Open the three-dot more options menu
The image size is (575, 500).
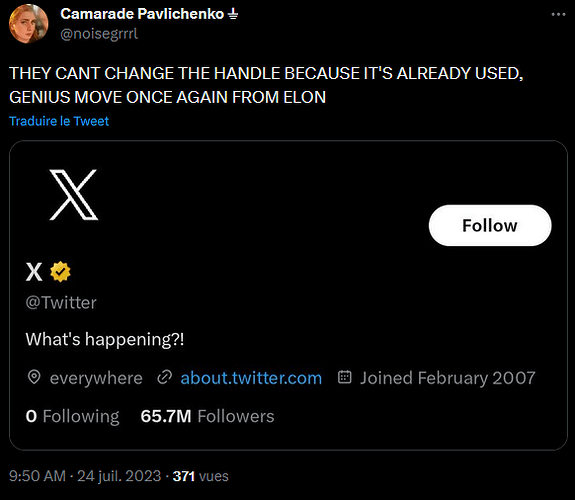tap(558, 14)
